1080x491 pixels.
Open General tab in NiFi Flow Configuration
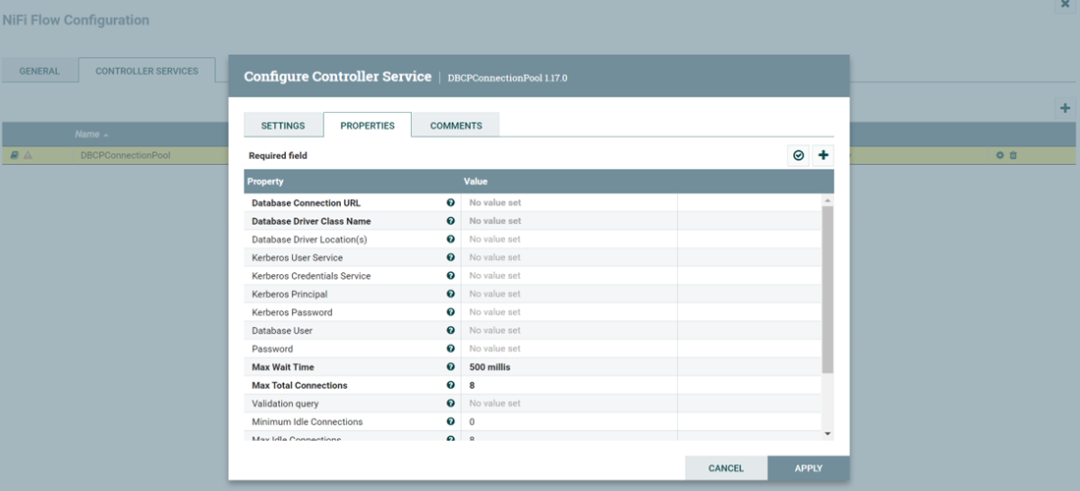coord(39,71)
